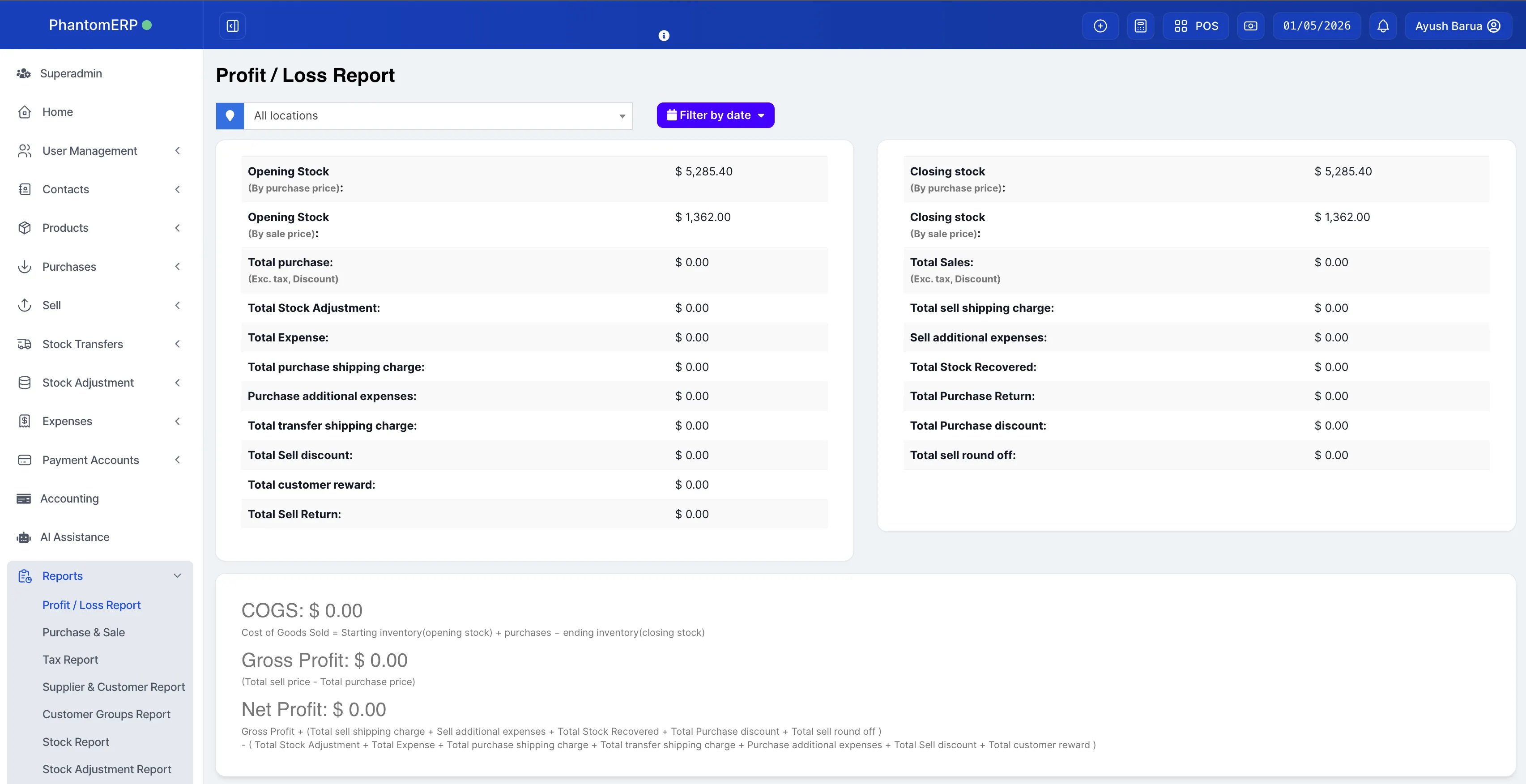
Task: Click the AI Assistance robot icon
Action: coord(24,537)
